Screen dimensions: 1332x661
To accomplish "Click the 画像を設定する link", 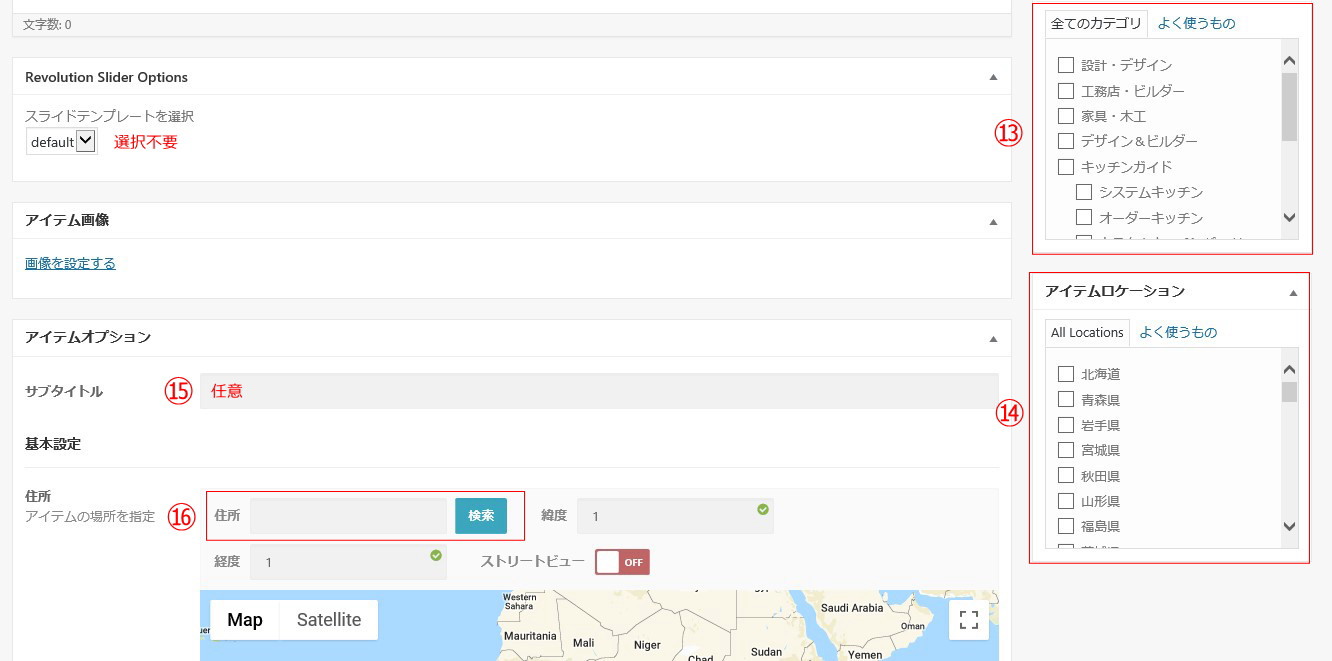I will 70,264.
